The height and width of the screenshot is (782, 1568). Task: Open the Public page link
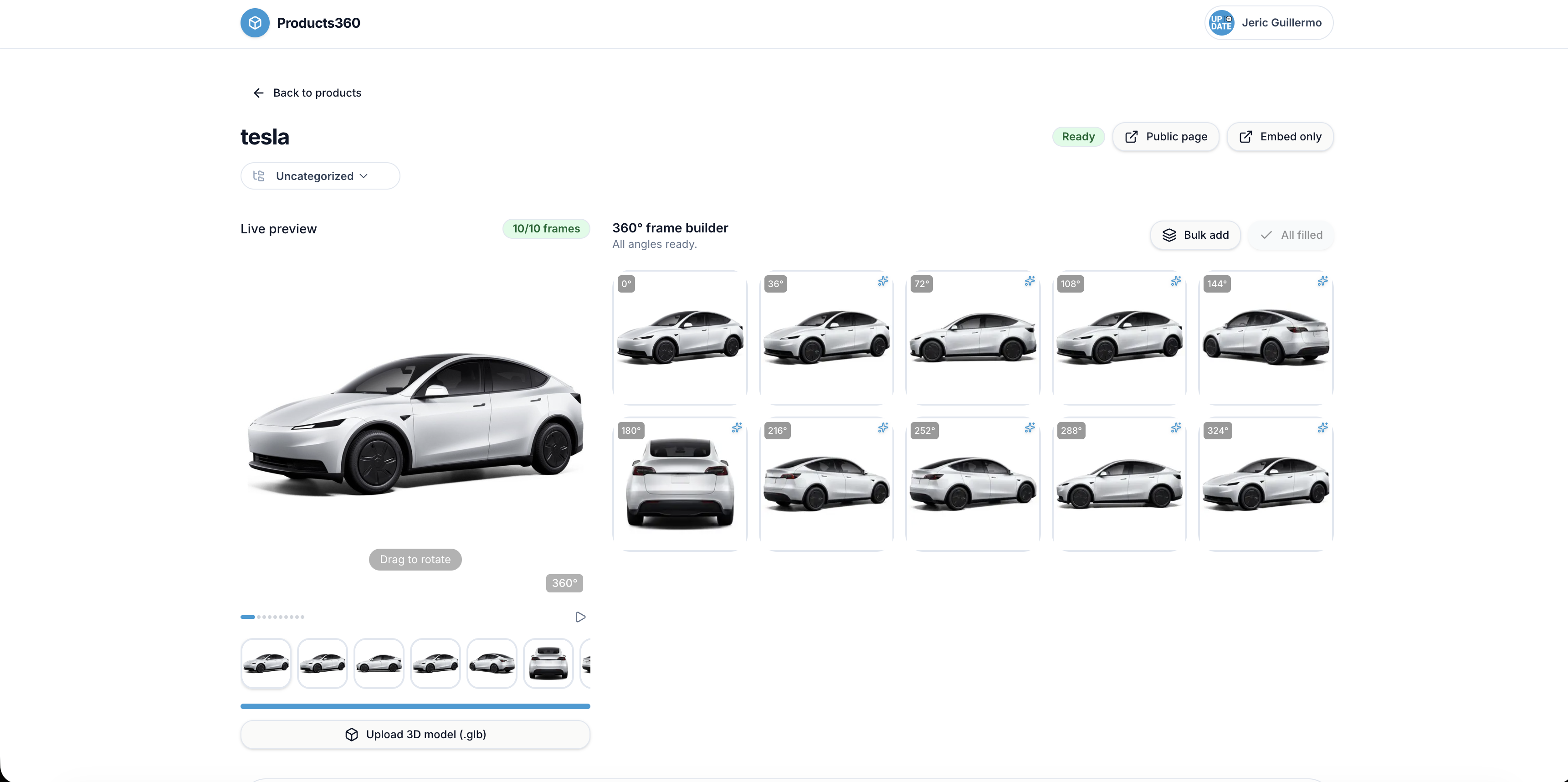pyautogui.click(x=1166, y=136)
